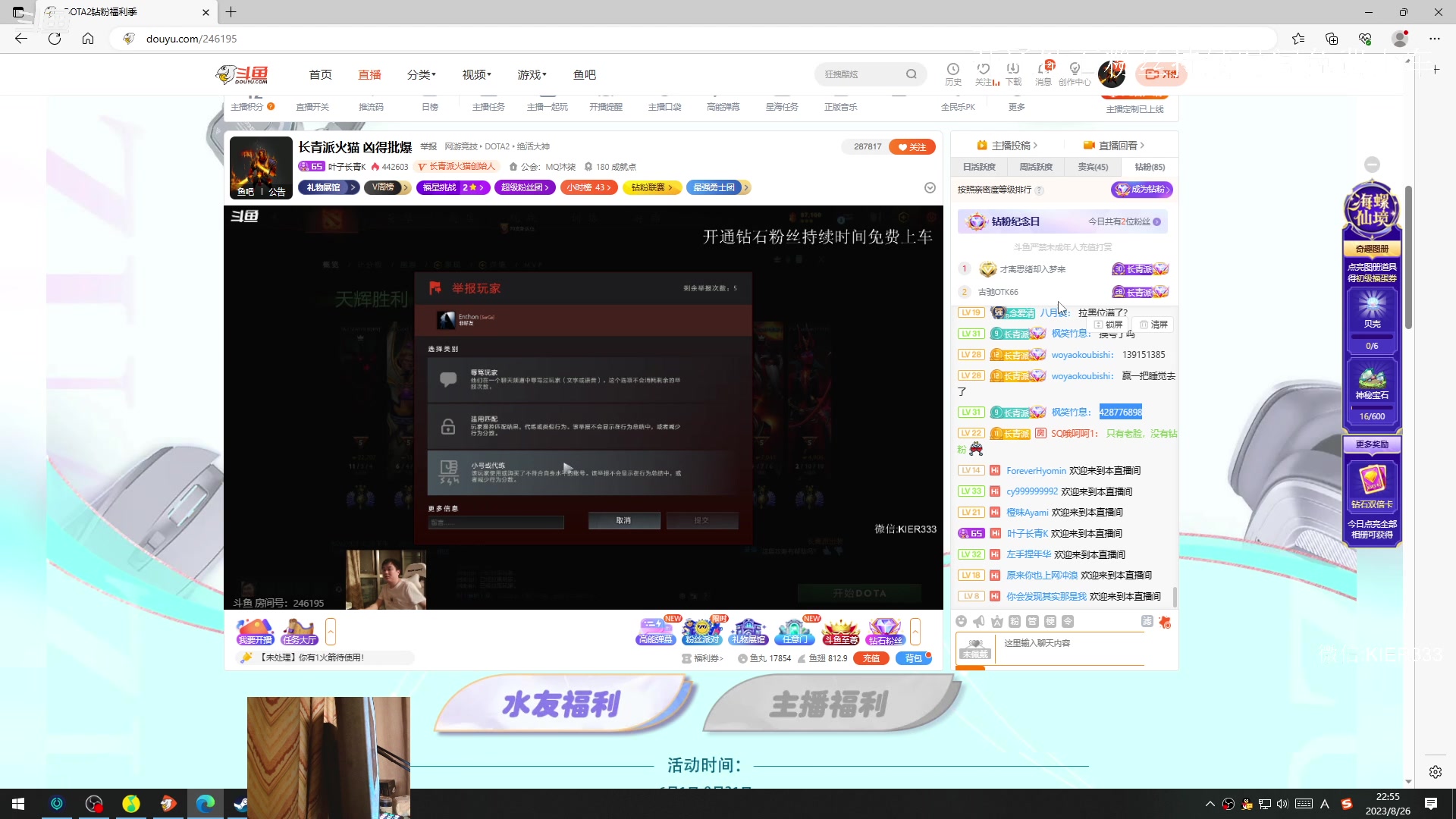Image resolution: width=1456 pixels, height=819 pixels.
Task: Open the 粉丝派对 feature
Action: click(x=701, y=639)
